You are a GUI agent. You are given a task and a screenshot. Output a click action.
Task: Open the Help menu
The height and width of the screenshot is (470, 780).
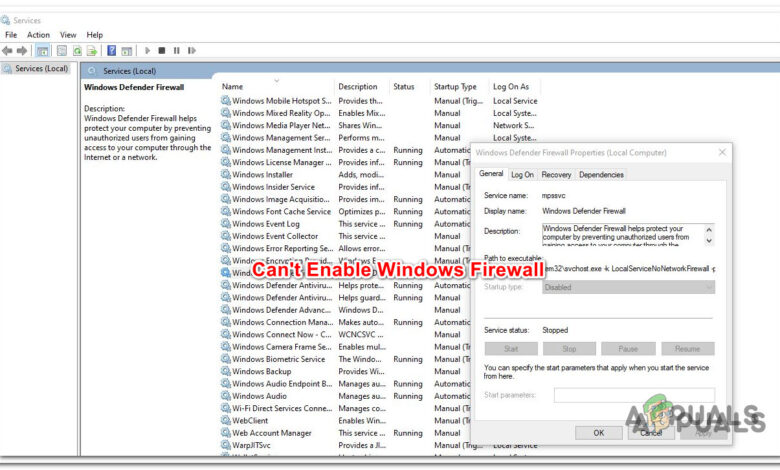pos(95,35)
